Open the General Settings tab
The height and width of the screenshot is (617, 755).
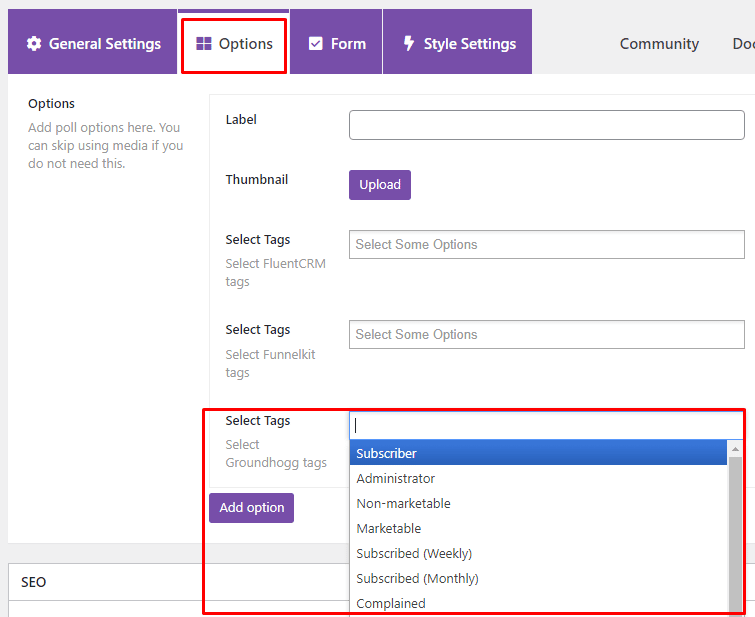pyautogui.click(x=92, y=42)
